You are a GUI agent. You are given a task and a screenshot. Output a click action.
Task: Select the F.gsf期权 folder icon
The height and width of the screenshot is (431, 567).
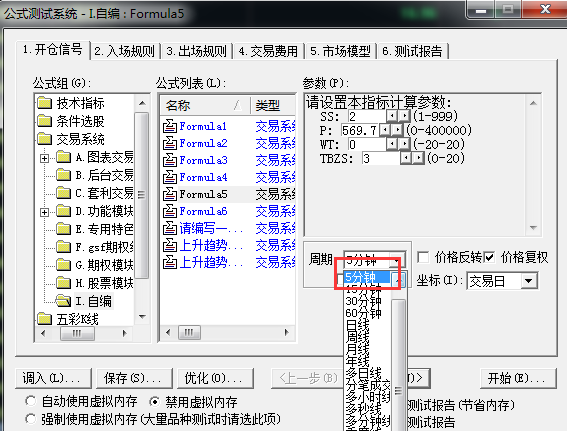[64, 247]
